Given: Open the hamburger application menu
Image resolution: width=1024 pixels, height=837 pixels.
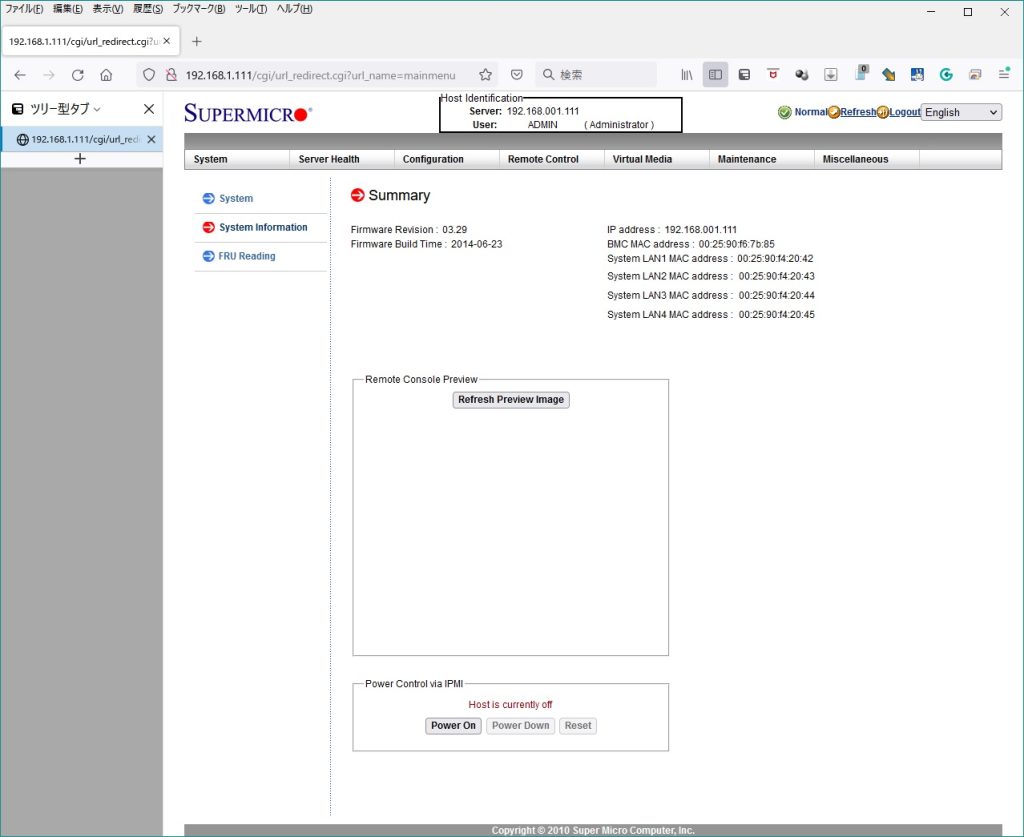Looking at the screenshot, I should tap(1004, 74).
